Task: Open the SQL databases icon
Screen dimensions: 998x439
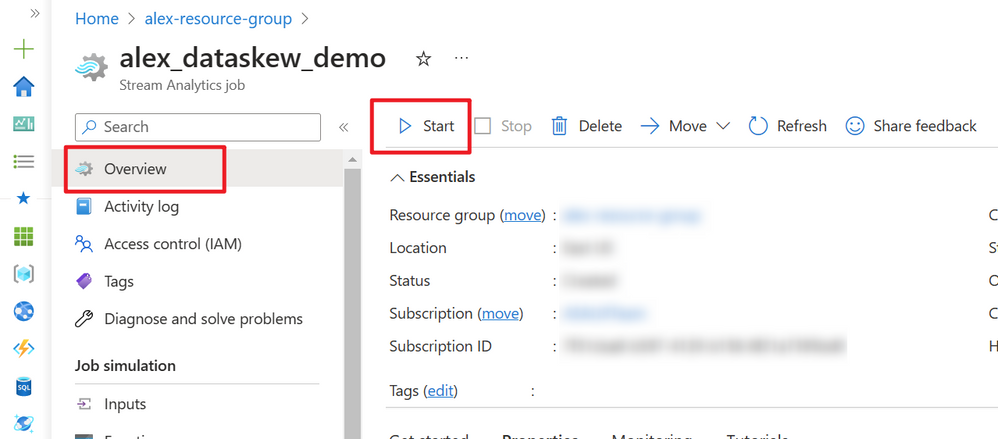Action: pos(24,386)
